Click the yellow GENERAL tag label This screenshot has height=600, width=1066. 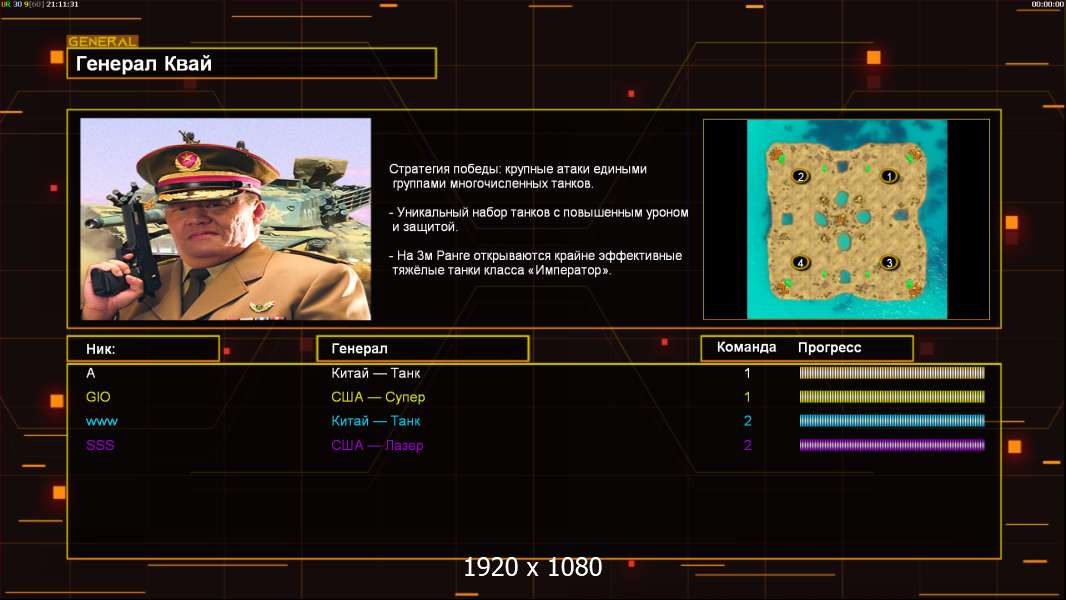click(x=102, y=42)
